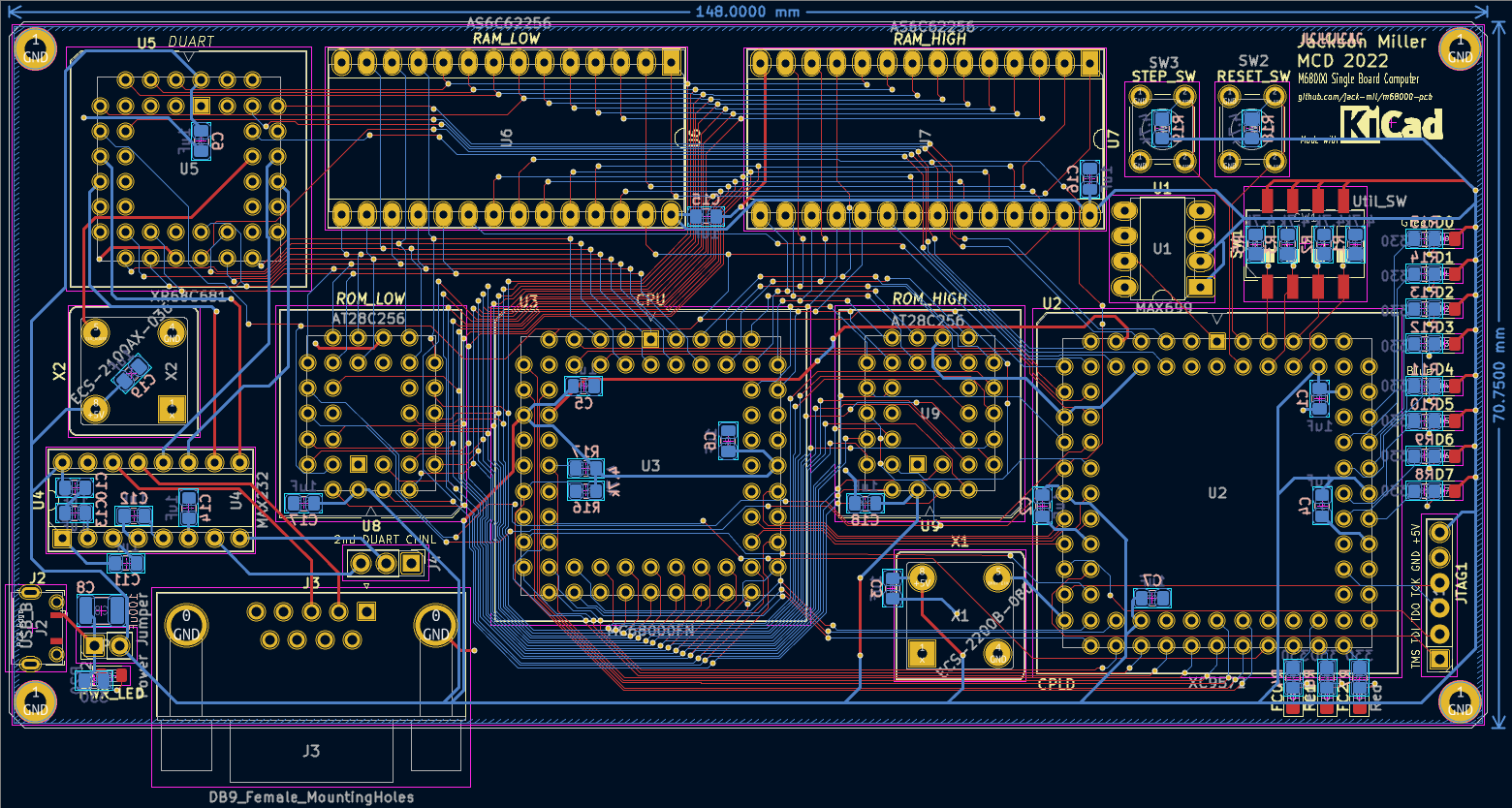Click the 148.0000 mm dimension label
Image resolution: width=1512 pixels, height=808 pixels.
tap(747, 12)
